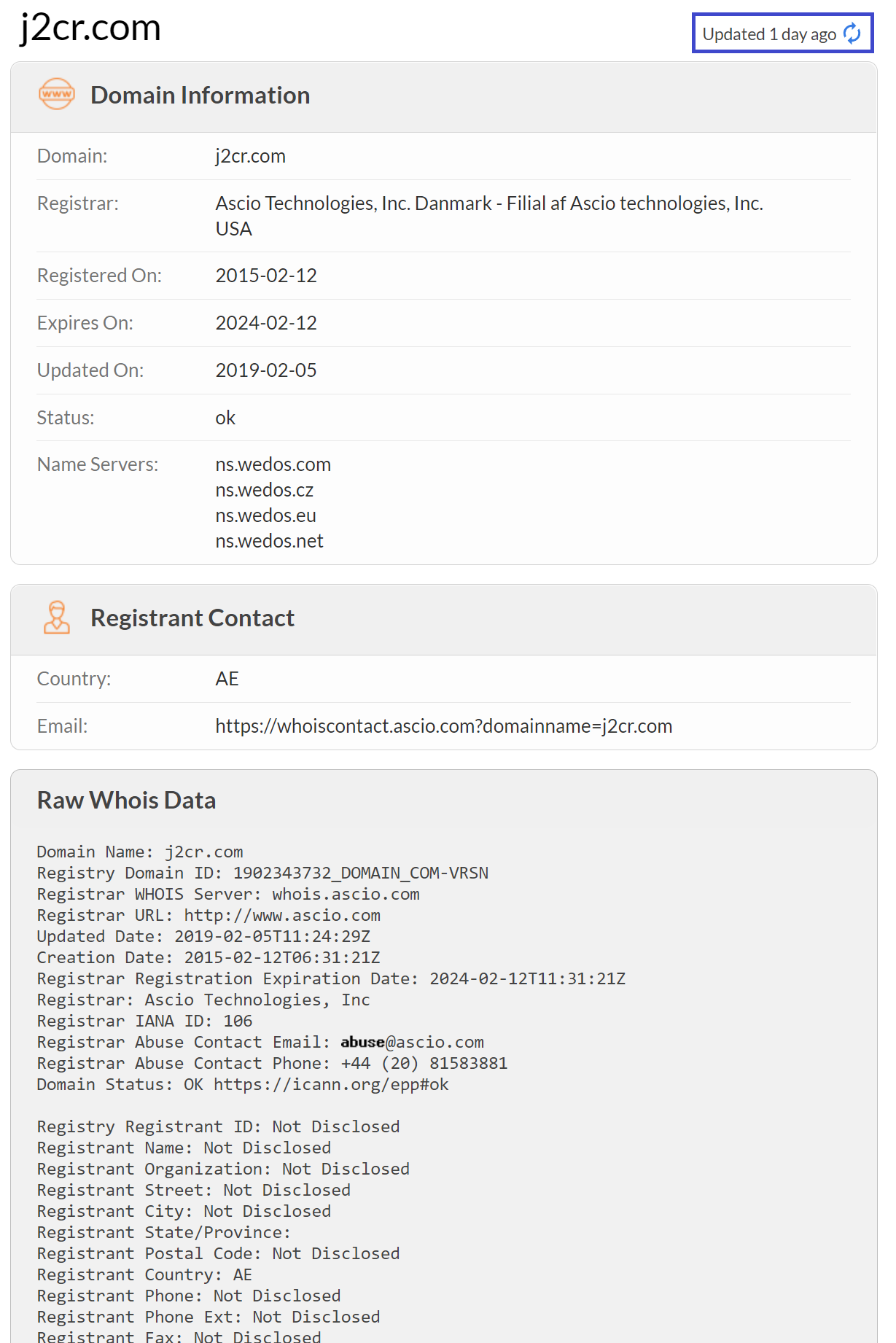Click the Updated 1 day ago refresh button
The image size is (896, 1343).
click(782, 34)
